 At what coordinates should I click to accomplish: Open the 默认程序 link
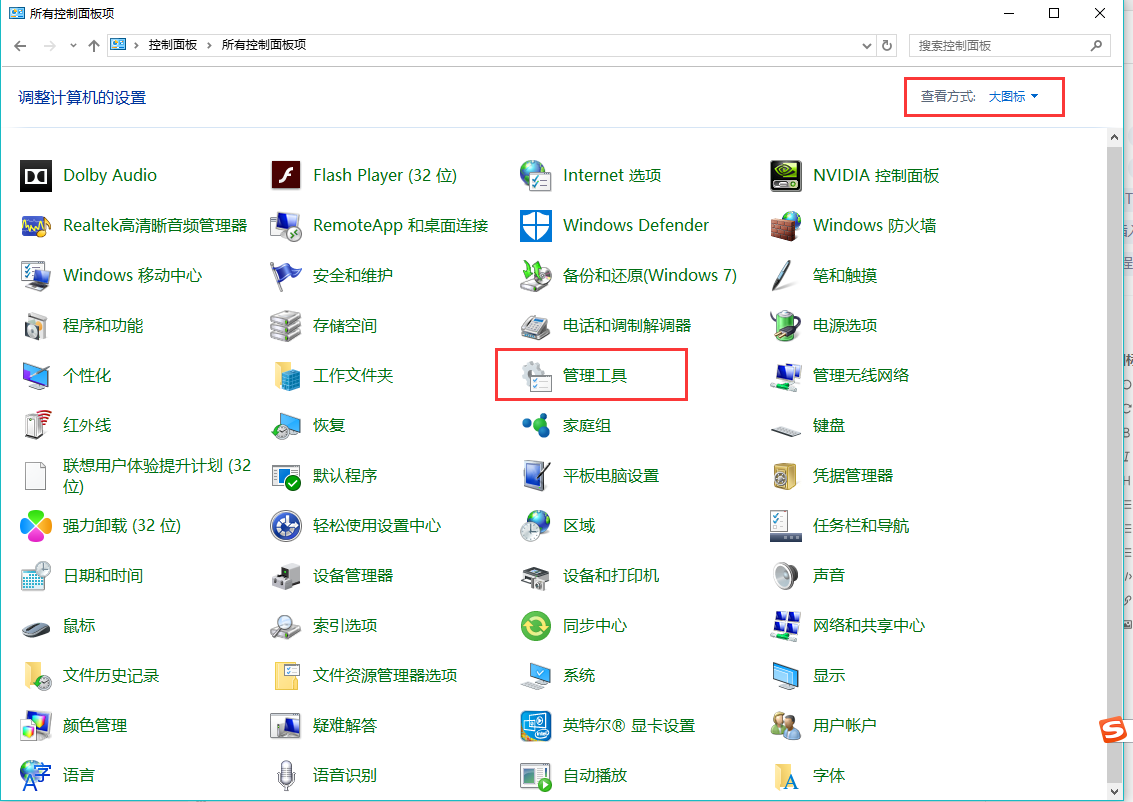pos(345,476)
